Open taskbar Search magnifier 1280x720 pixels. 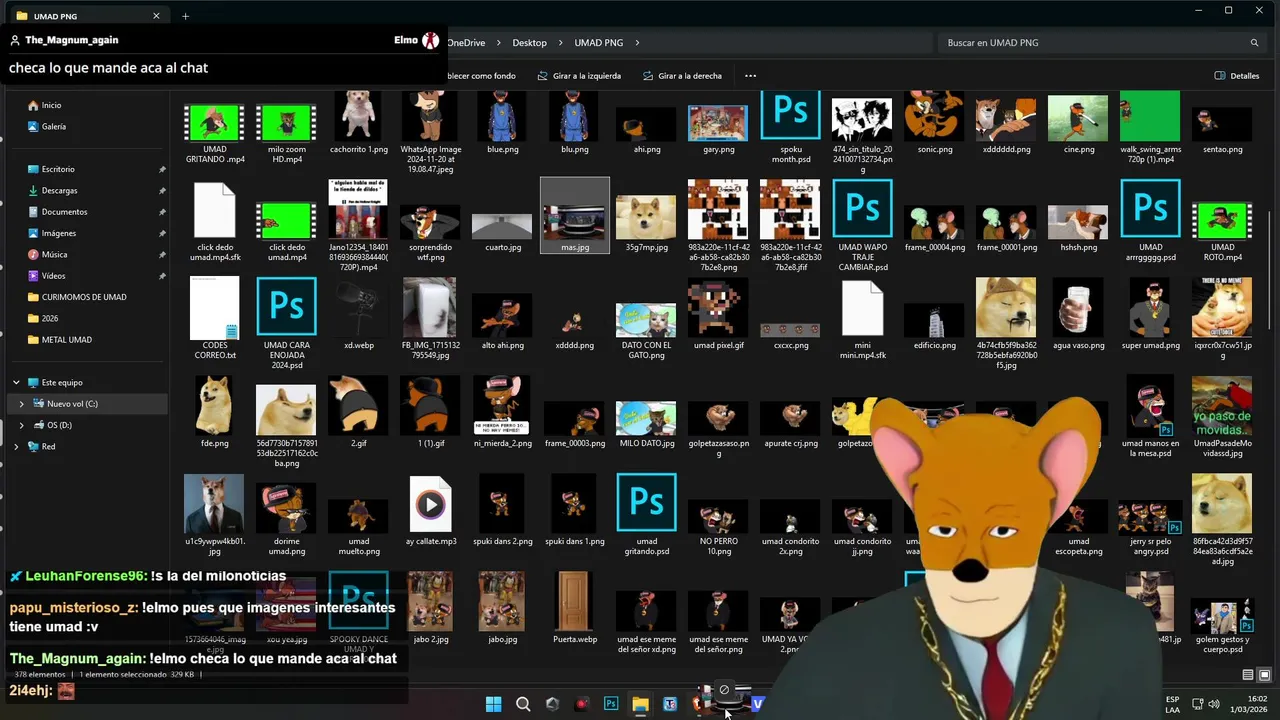(523, 704)
